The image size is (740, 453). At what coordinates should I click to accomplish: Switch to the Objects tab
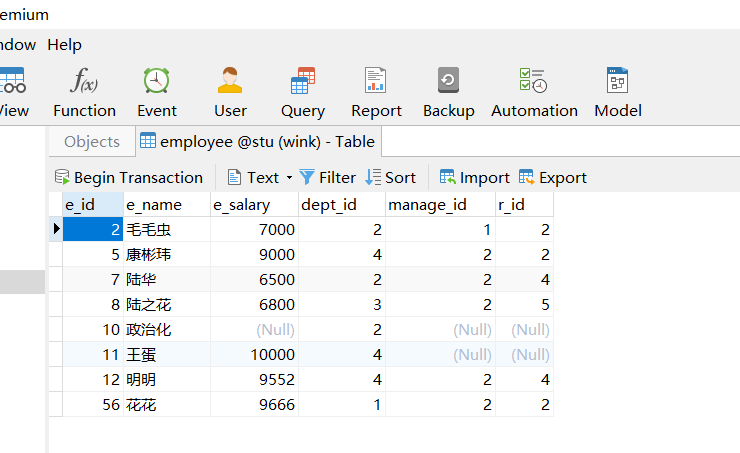pos(92,142)
